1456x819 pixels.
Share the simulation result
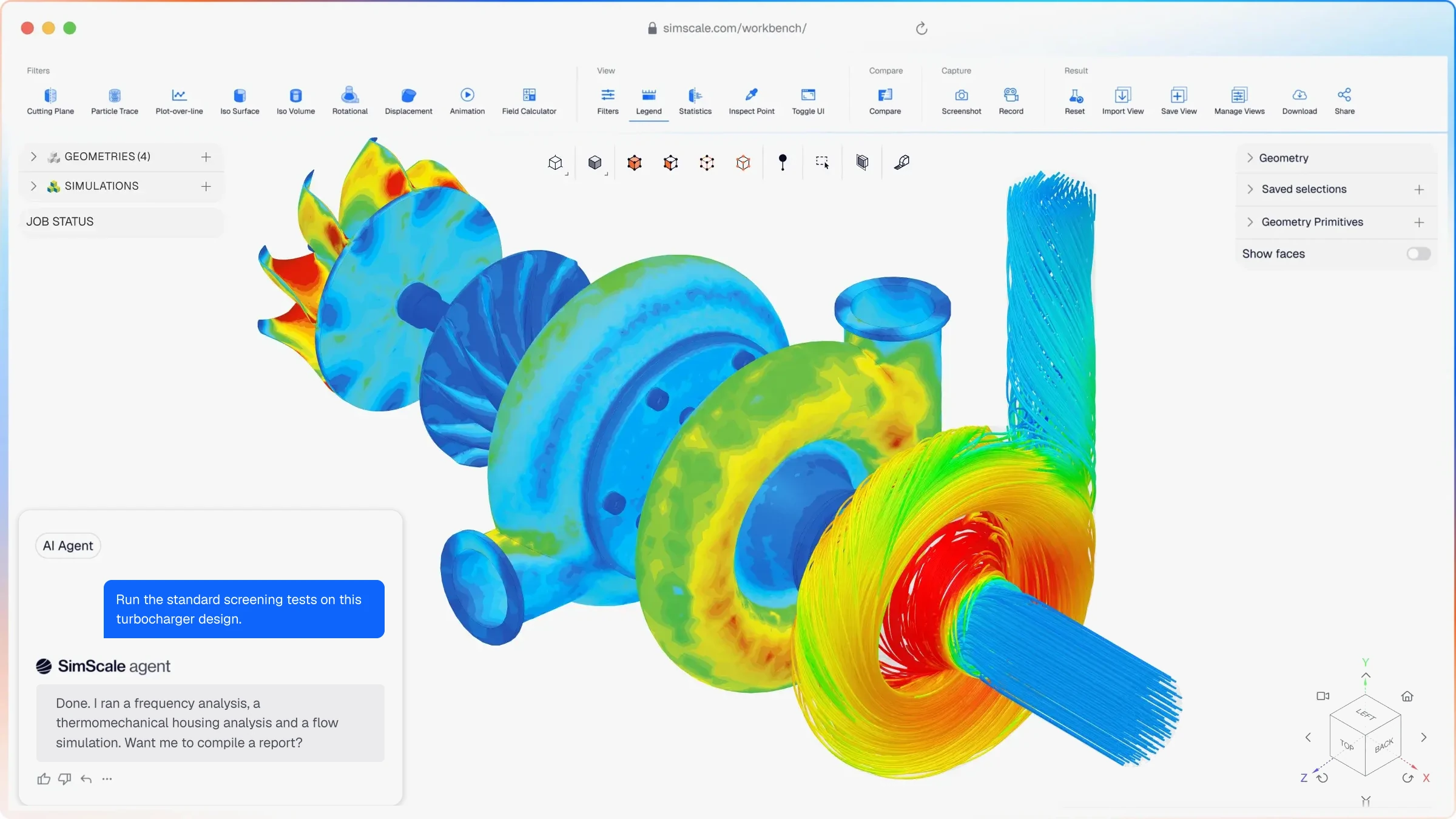coord(1344,101)
